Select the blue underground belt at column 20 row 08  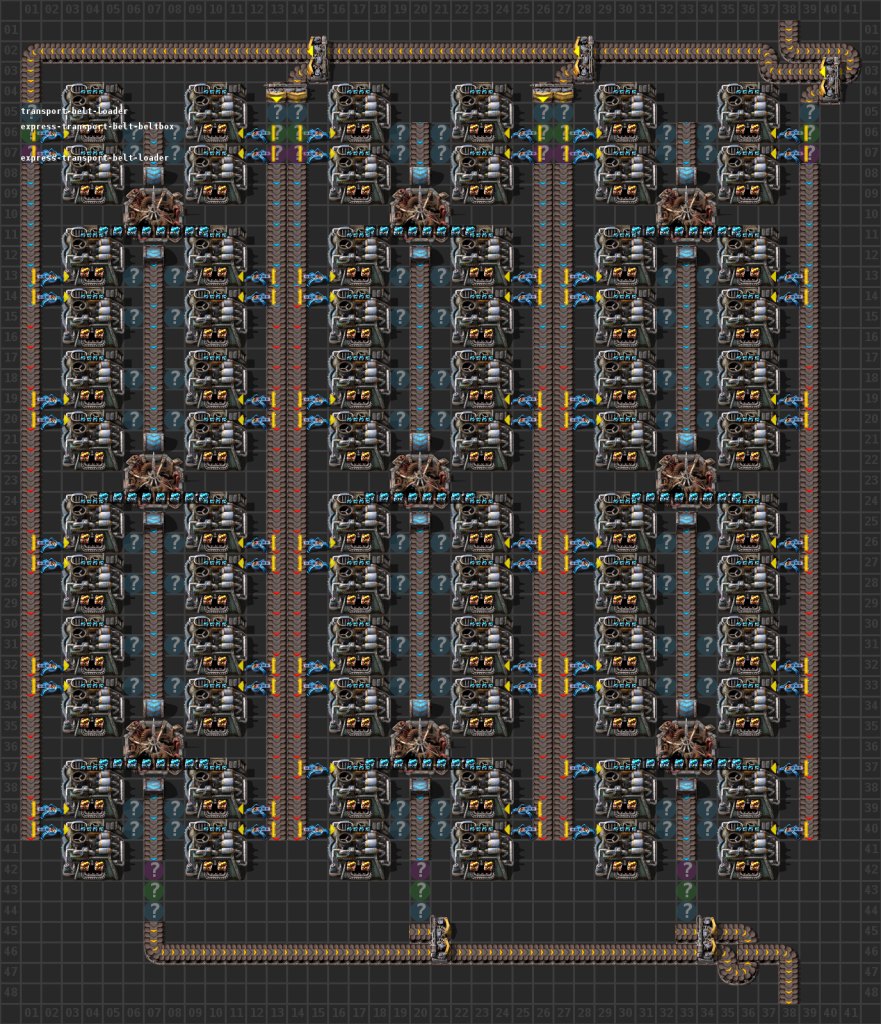[421, 174]
